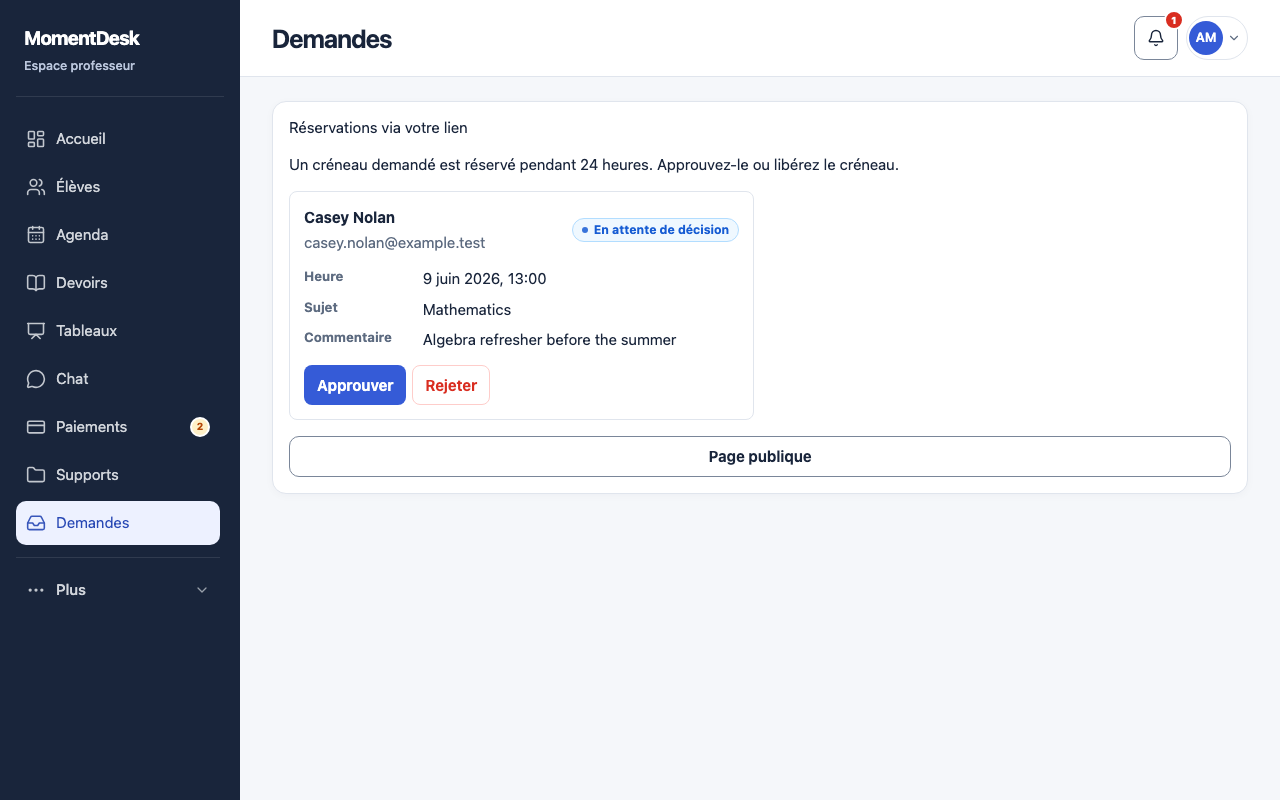
Task: Click the Agenda calendar icon
Action: (x=36, y=235)
